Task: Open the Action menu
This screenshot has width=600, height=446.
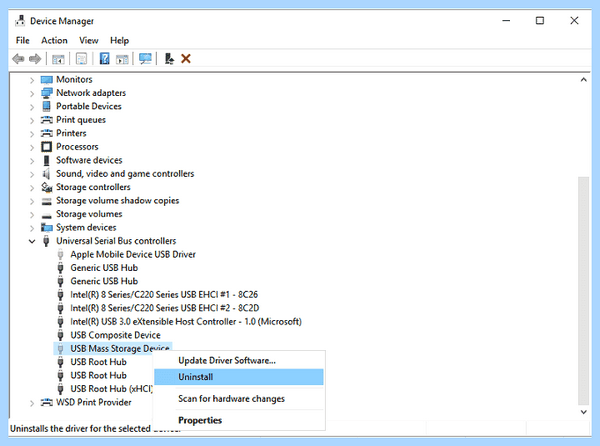Action: coord(54,40)
